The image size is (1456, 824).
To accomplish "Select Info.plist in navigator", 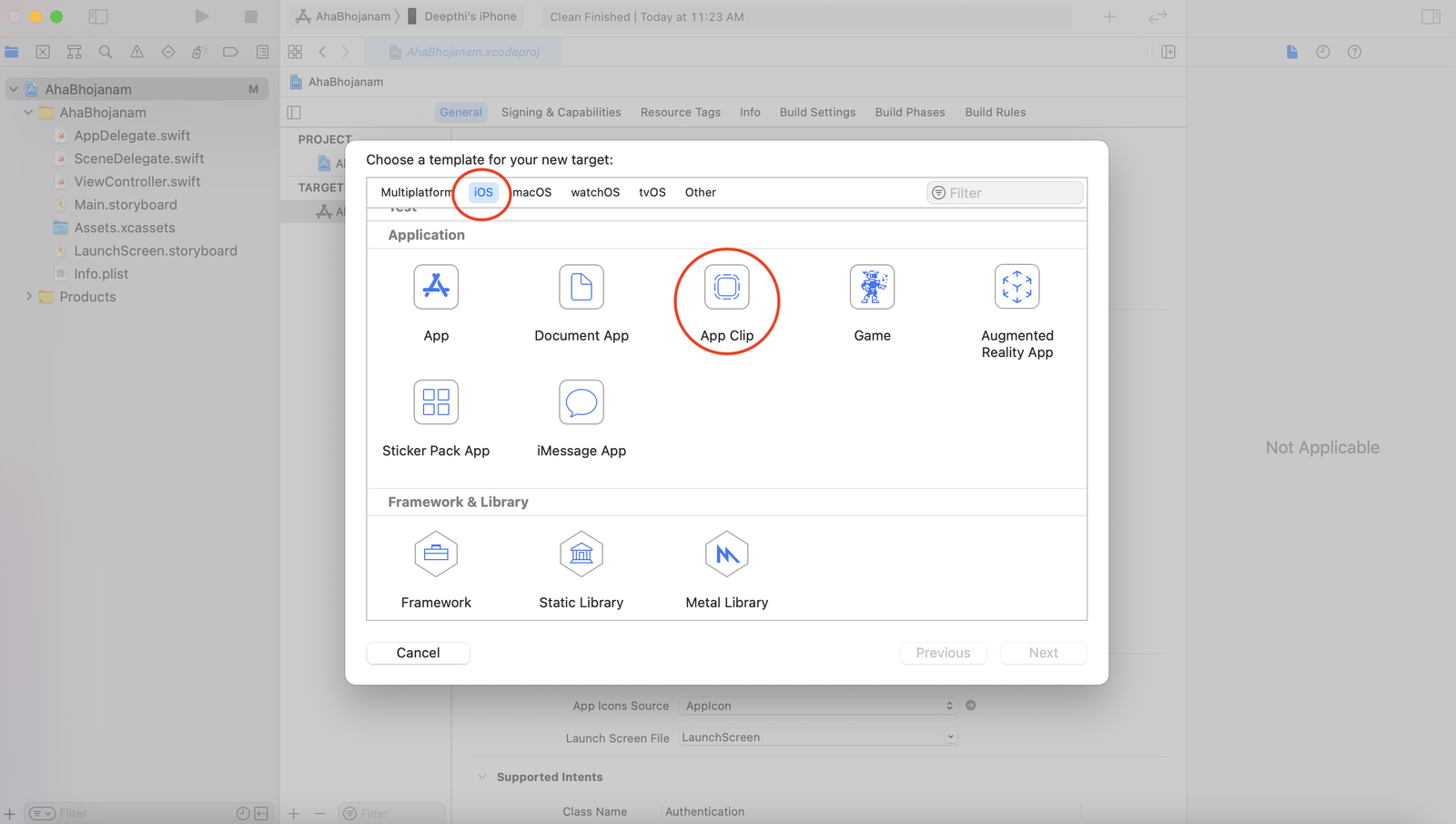I will (x=101, y=273).
